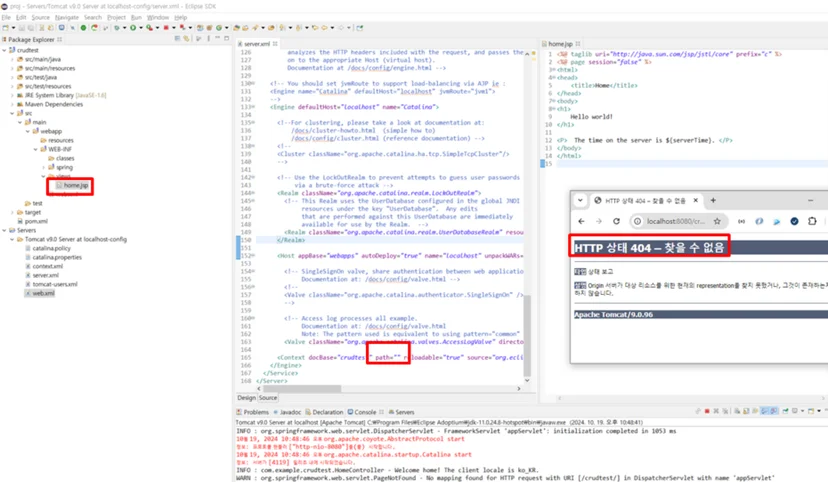The height and width of the screenshot is (482, 828).
Task: Expand Maven Dependencies node
Action: [x=12, y=104]
